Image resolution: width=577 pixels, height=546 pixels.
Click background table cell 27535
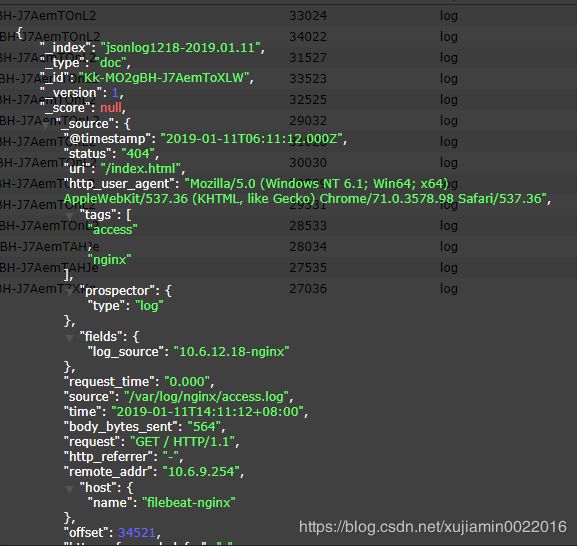tap(308, 267)
